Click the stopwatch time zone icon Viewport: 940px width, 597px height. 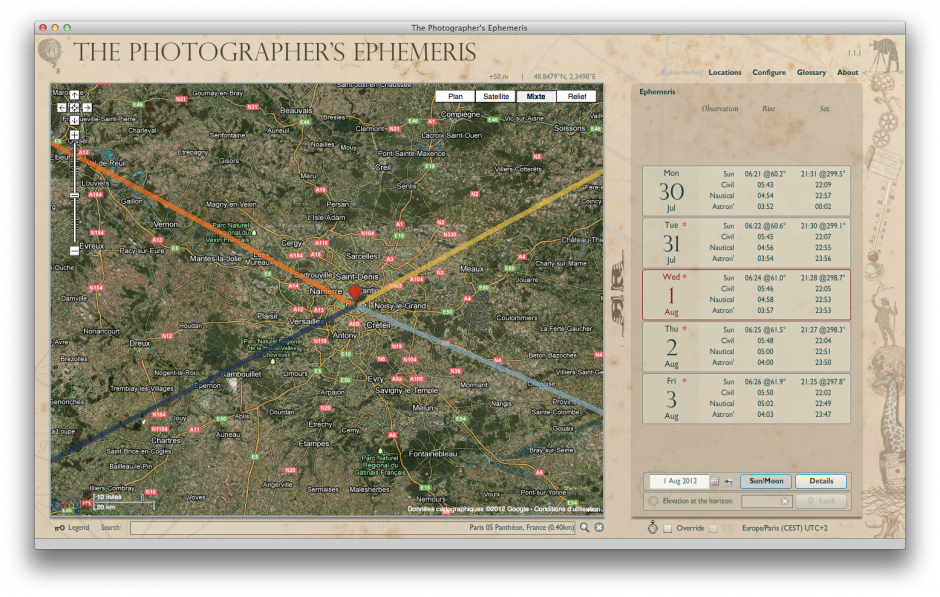click(653, 527)
